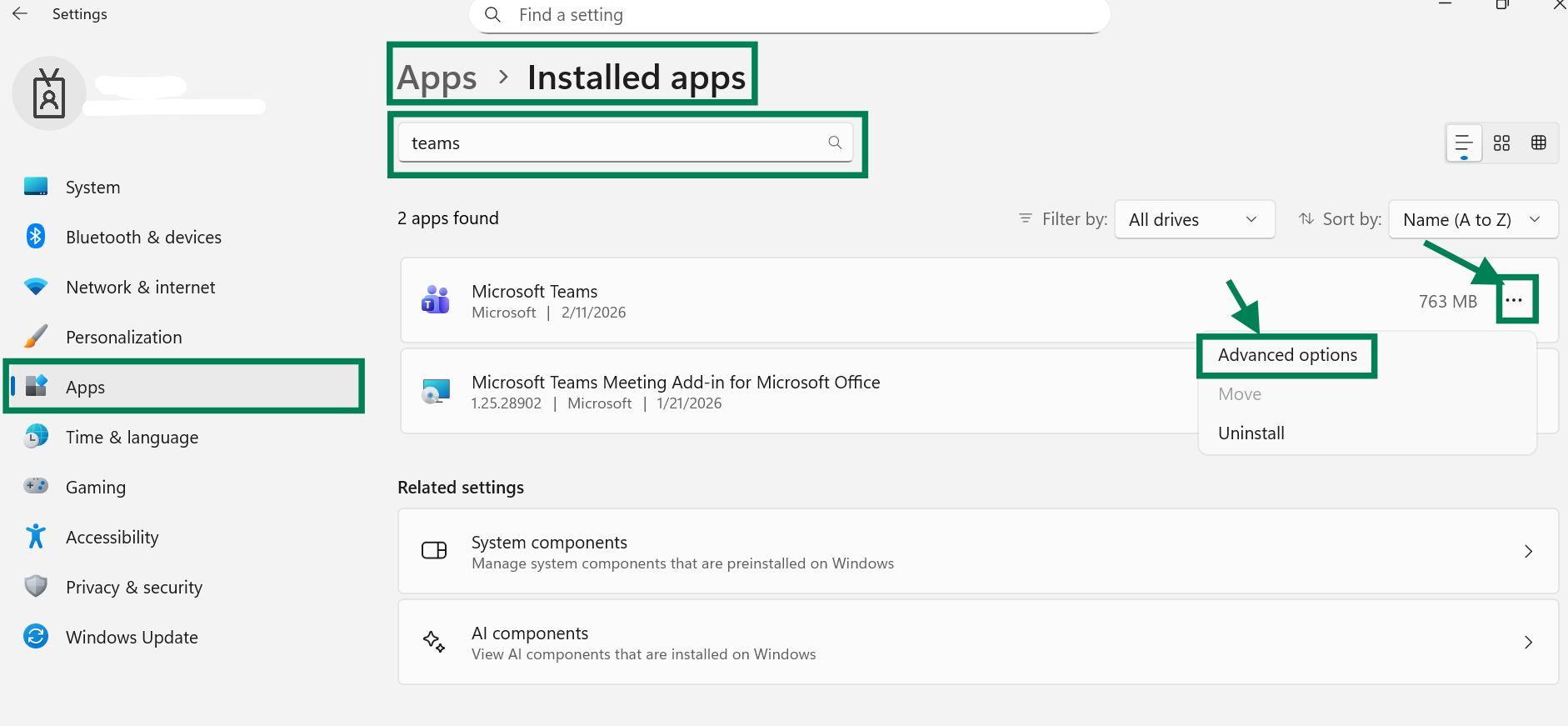Click the AI components card title
This screenshot has height=726, width=1568.
coord(530,633)
